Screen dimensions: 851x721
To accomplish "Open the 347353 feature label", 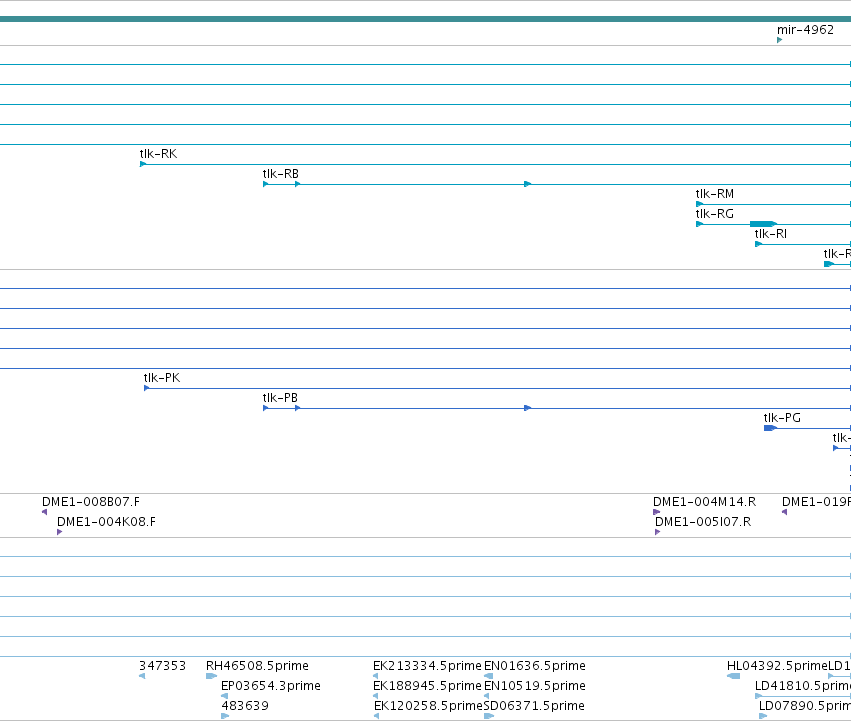I will point(162,666).
